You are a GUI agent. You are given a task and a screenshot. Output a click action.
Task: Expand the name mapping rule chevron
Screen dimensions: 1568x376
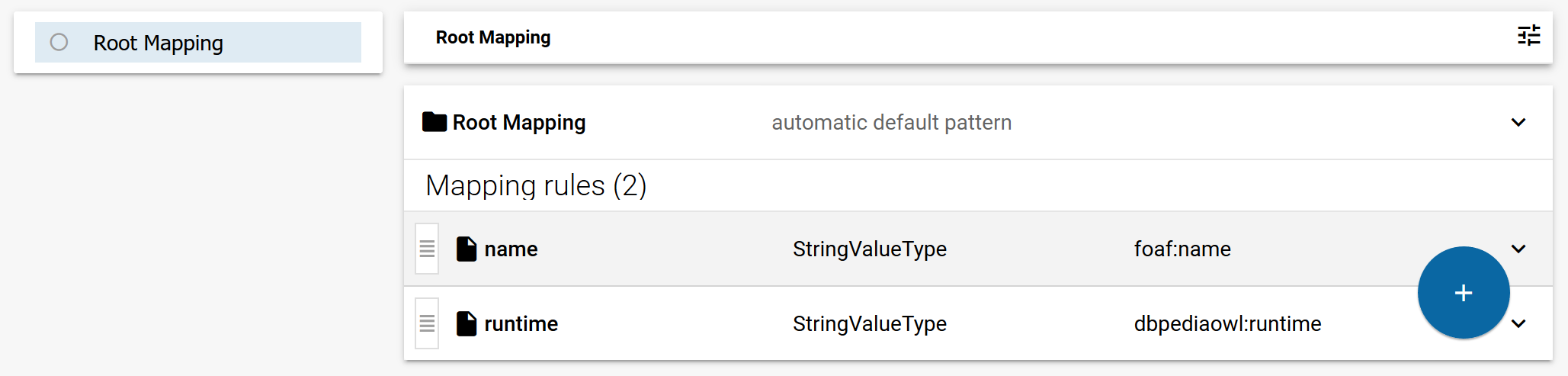click(x=1518, y=249)
